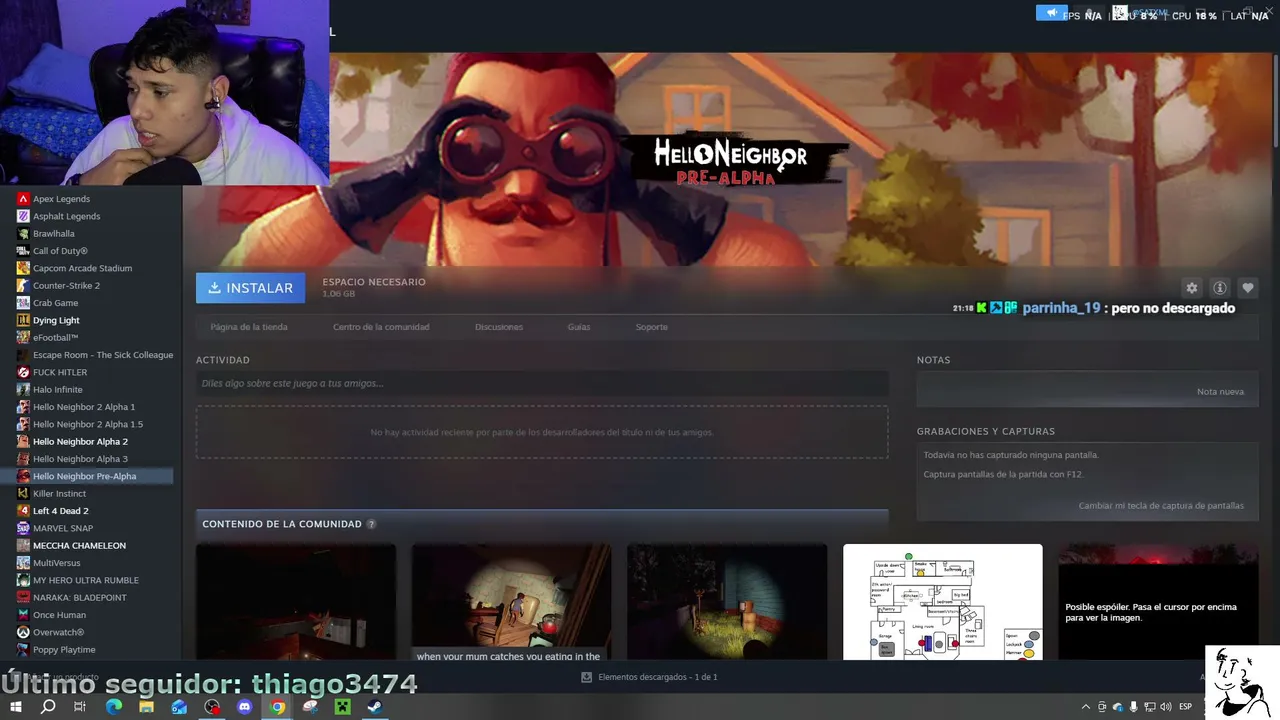The width and height of the screenshot is (1280, 720).
Task: Open game settings gear icon
Action: click(x=1191, y=288)
